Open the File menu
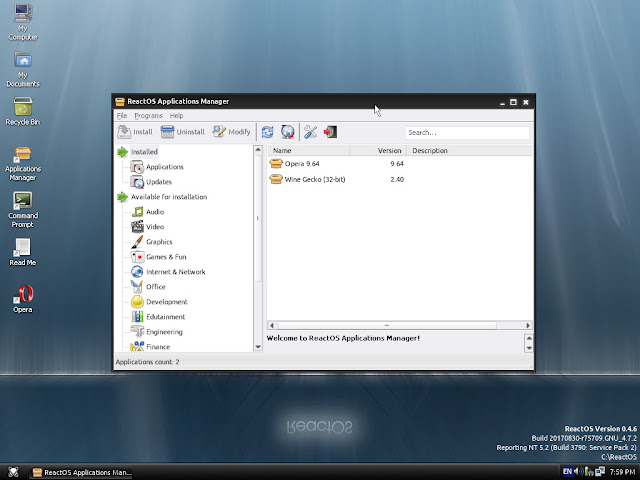The image size is (640, 480). tap(122, 116)
